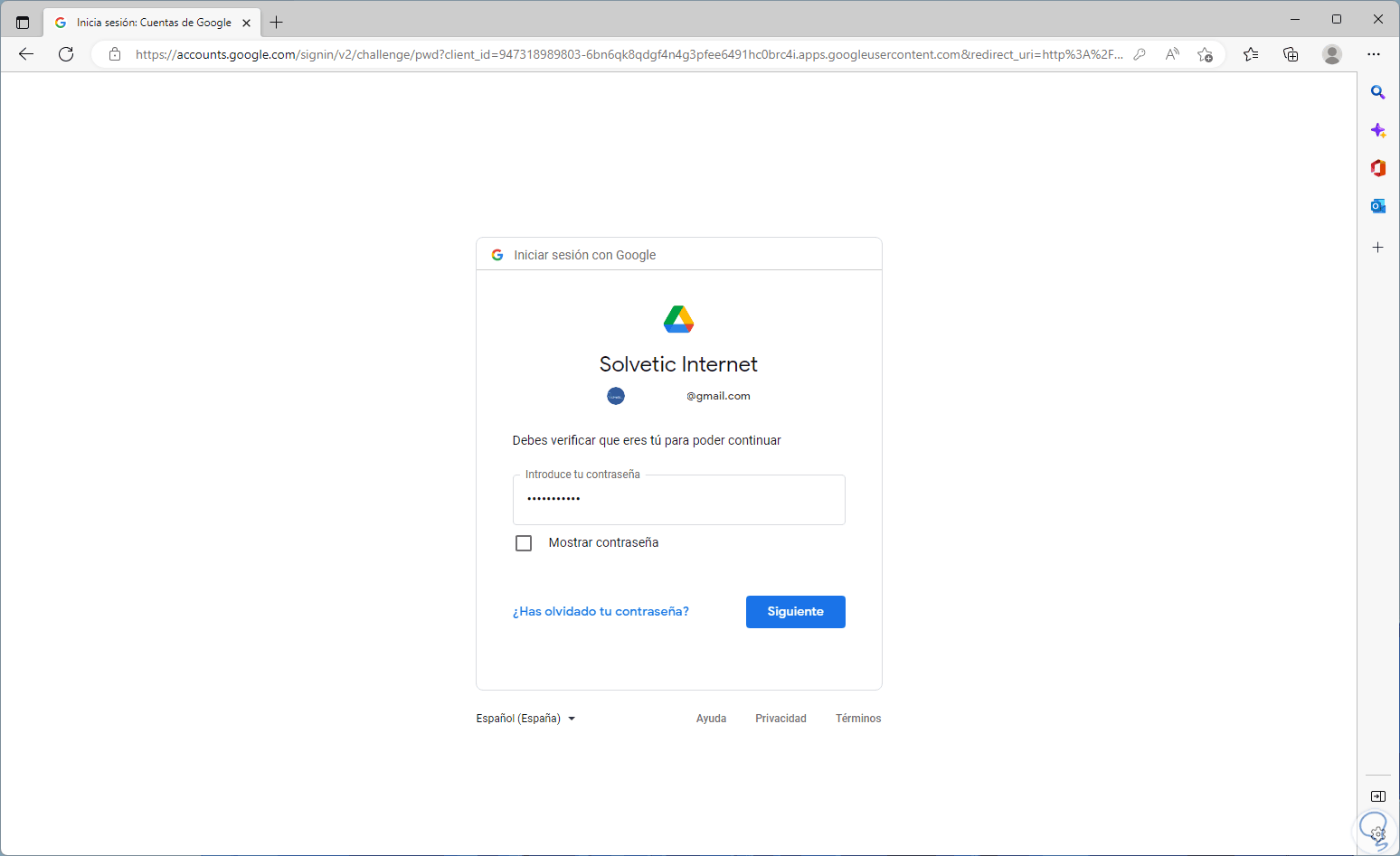Click the address bar URL
The height and width of the screenshot is (856, 1400).
[x=629, y=54]
